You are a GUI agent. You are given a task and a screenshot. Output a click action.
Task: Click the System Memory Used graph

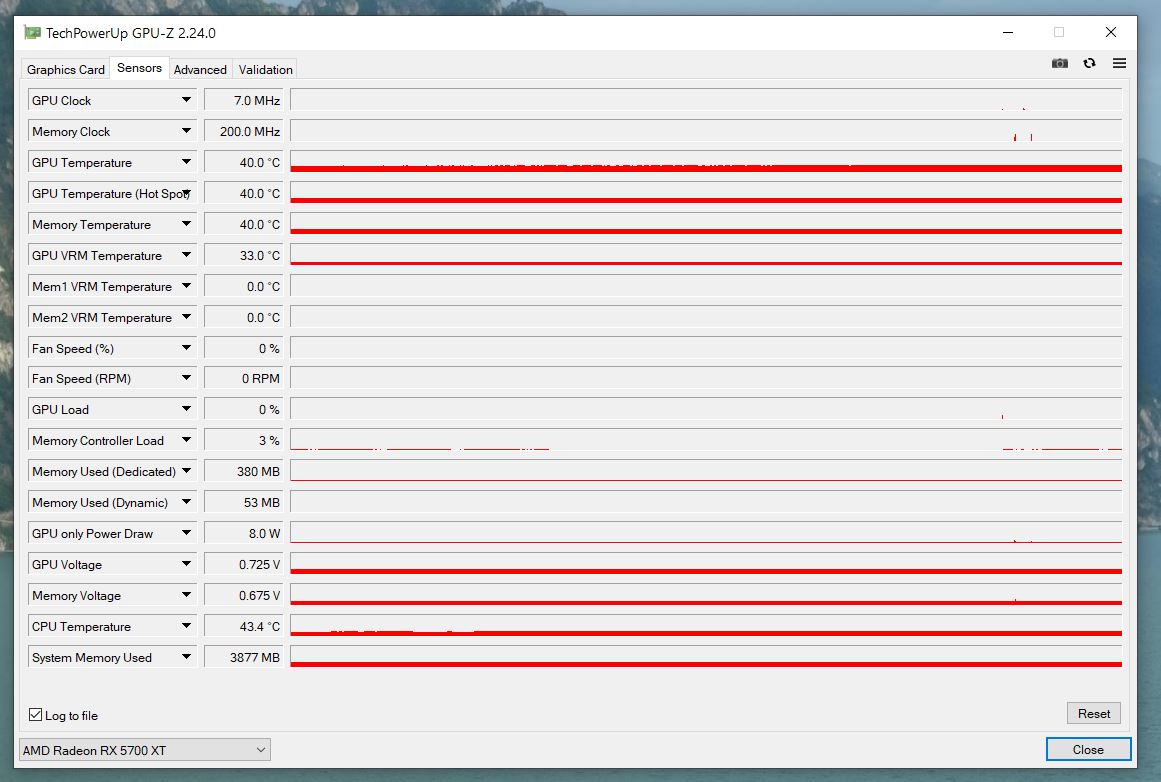point(706,658)
